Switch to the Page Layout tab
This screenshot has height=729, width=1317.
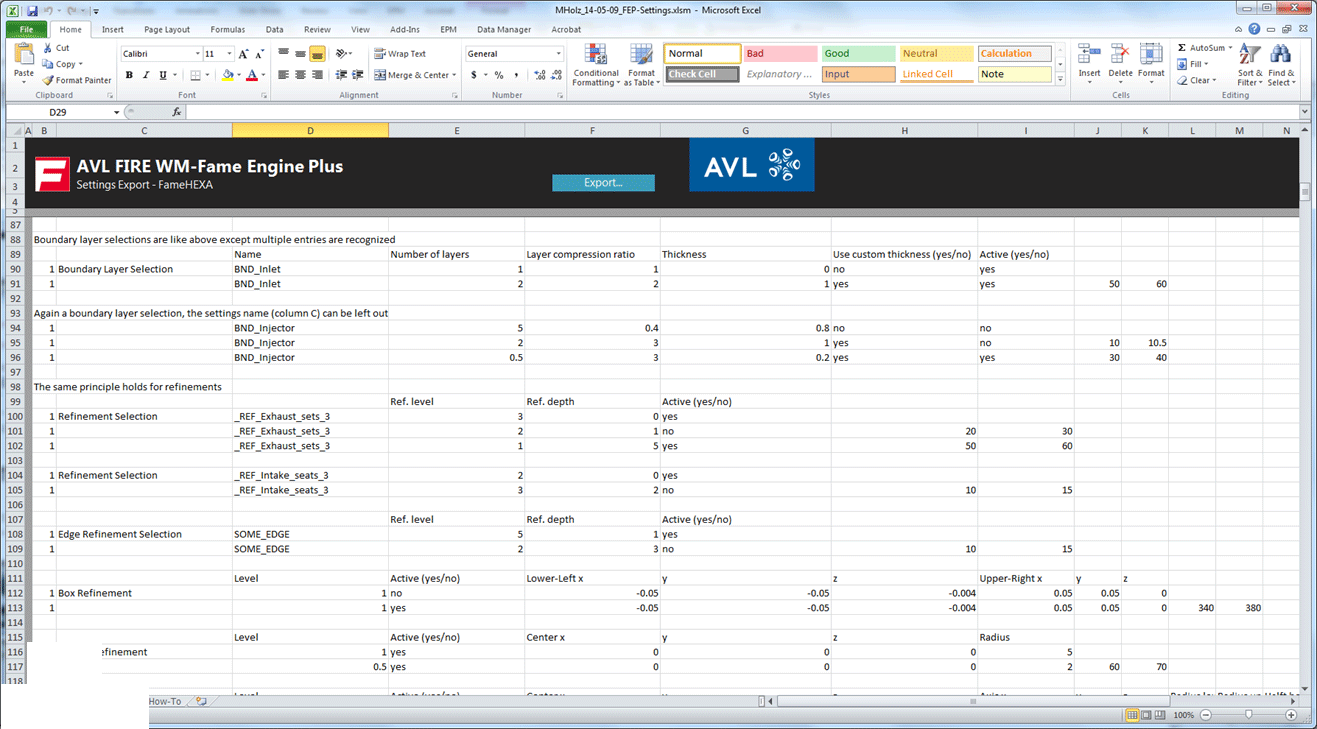167,30
